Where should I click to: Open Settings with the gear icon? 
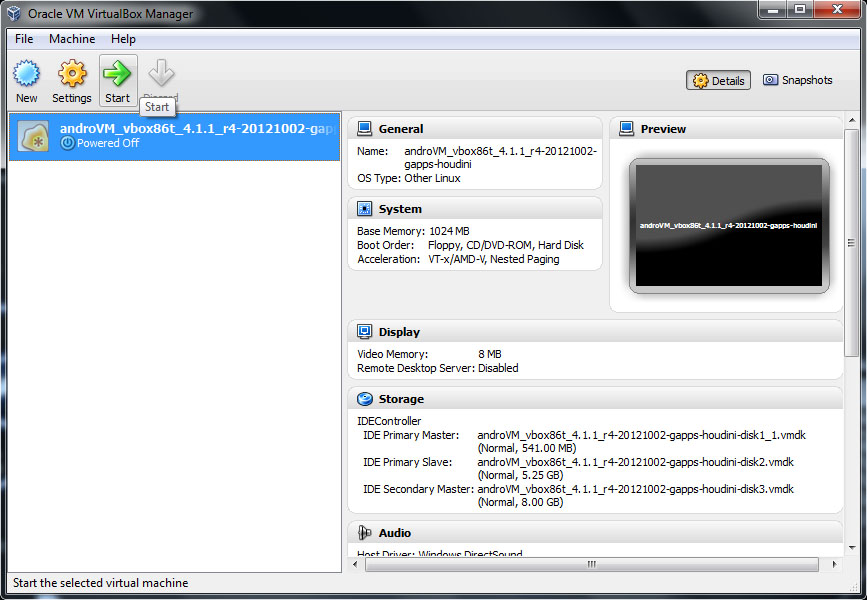72,74
